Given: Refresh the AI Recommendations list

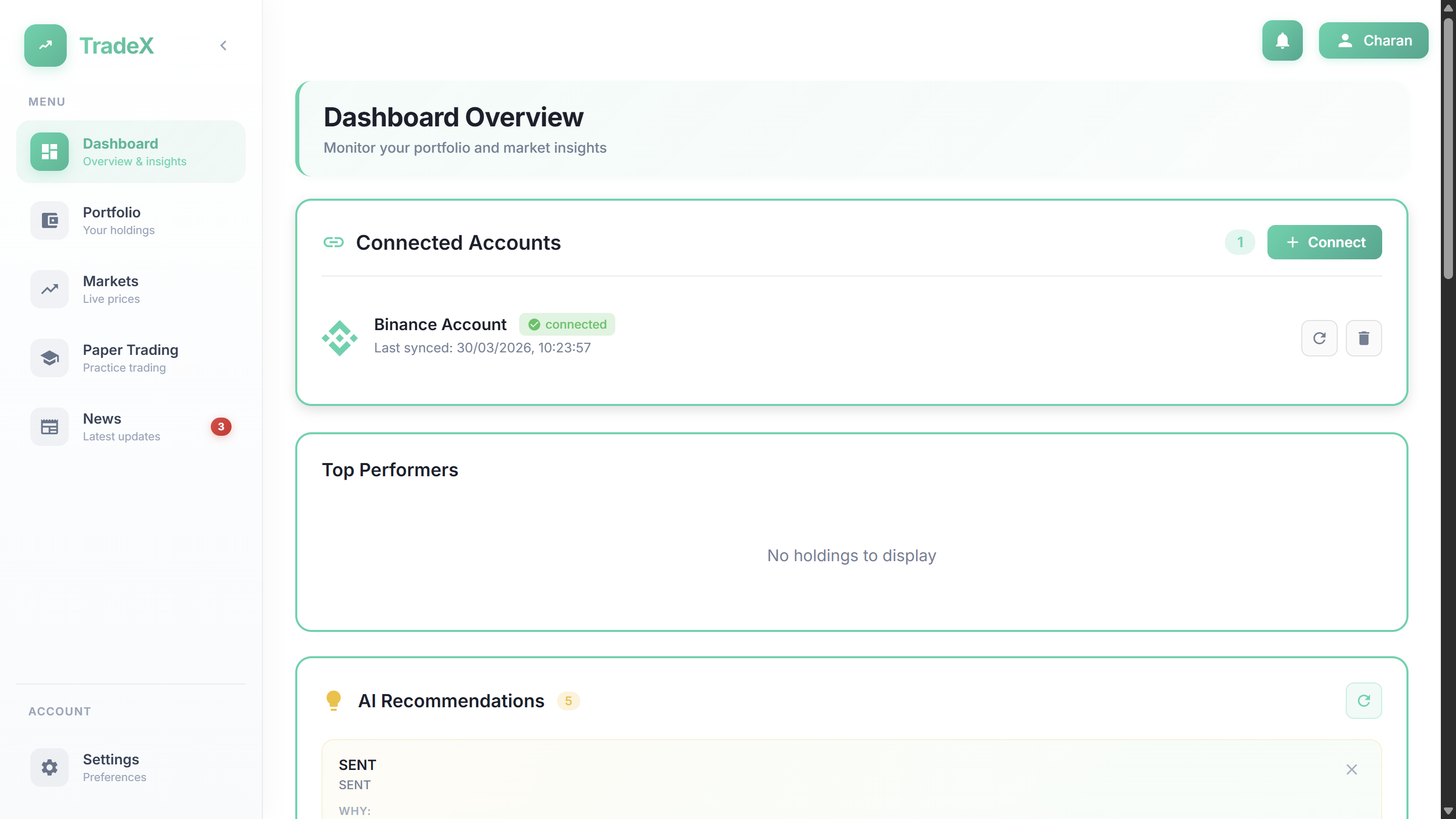Looking at the screenshot, I should coord(1363,700).
